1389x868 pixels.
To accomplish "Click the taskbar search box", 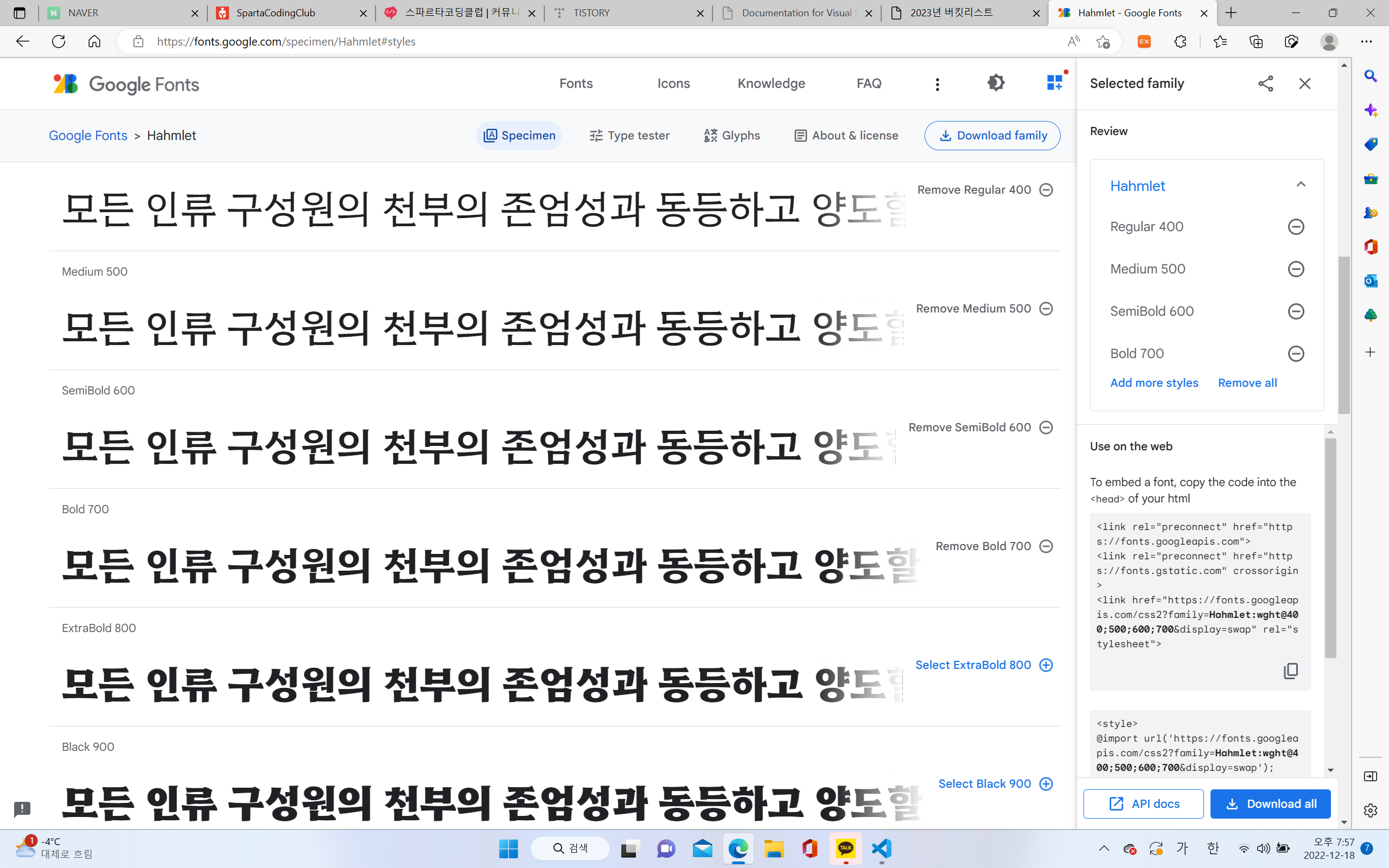I will [570, 848].
